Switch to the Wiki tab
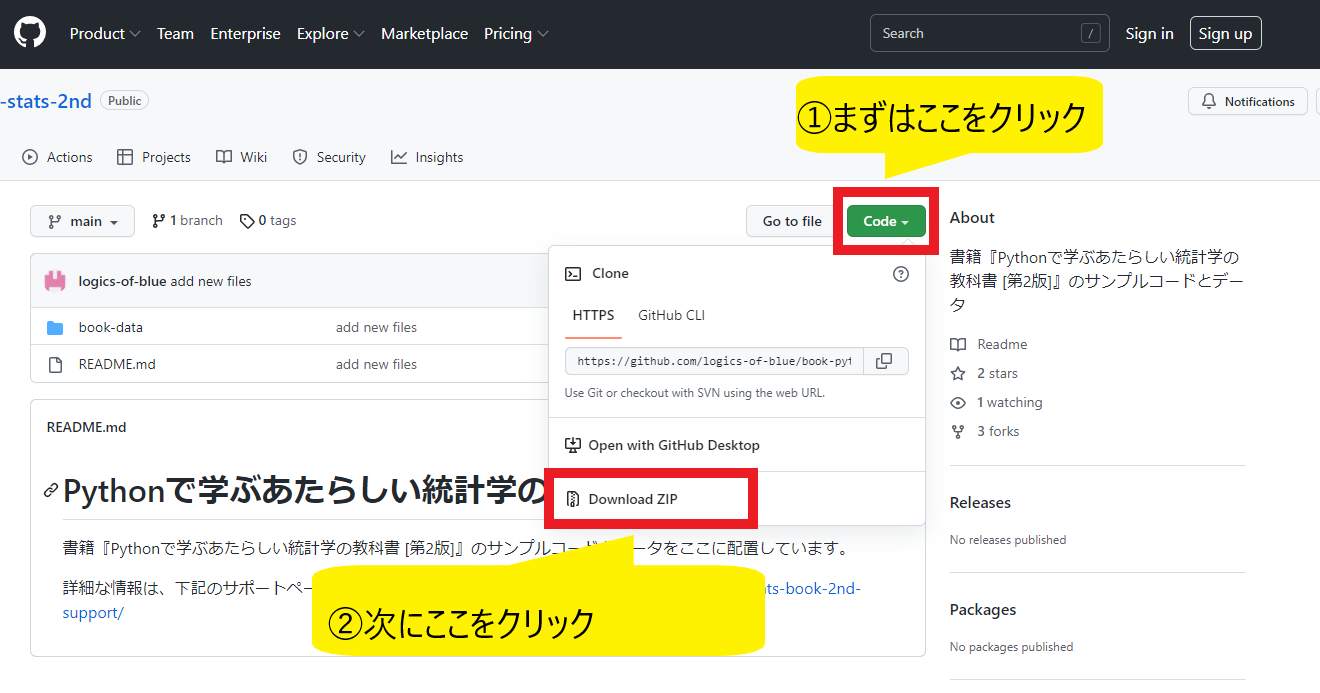This screenshot has width=1320, height=693. [241, 157]
